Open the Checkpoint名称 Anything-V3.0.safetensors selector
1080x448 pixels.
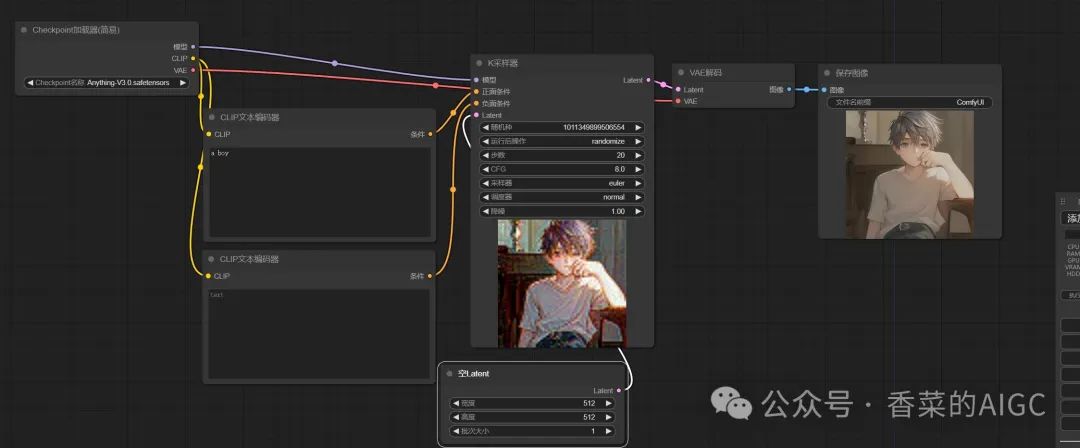pos(107,83)
